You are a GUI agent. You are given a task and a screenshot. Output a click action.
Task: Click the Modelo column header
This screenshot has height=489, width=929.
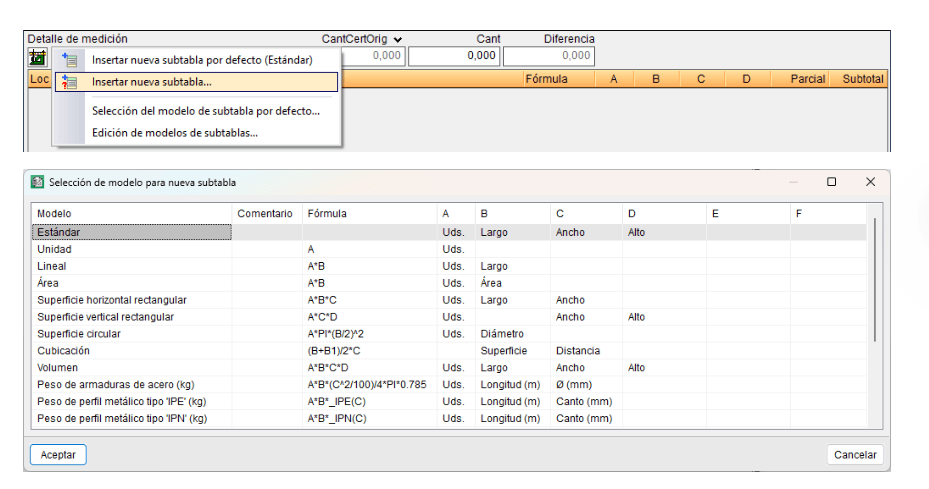pos(132,213)
